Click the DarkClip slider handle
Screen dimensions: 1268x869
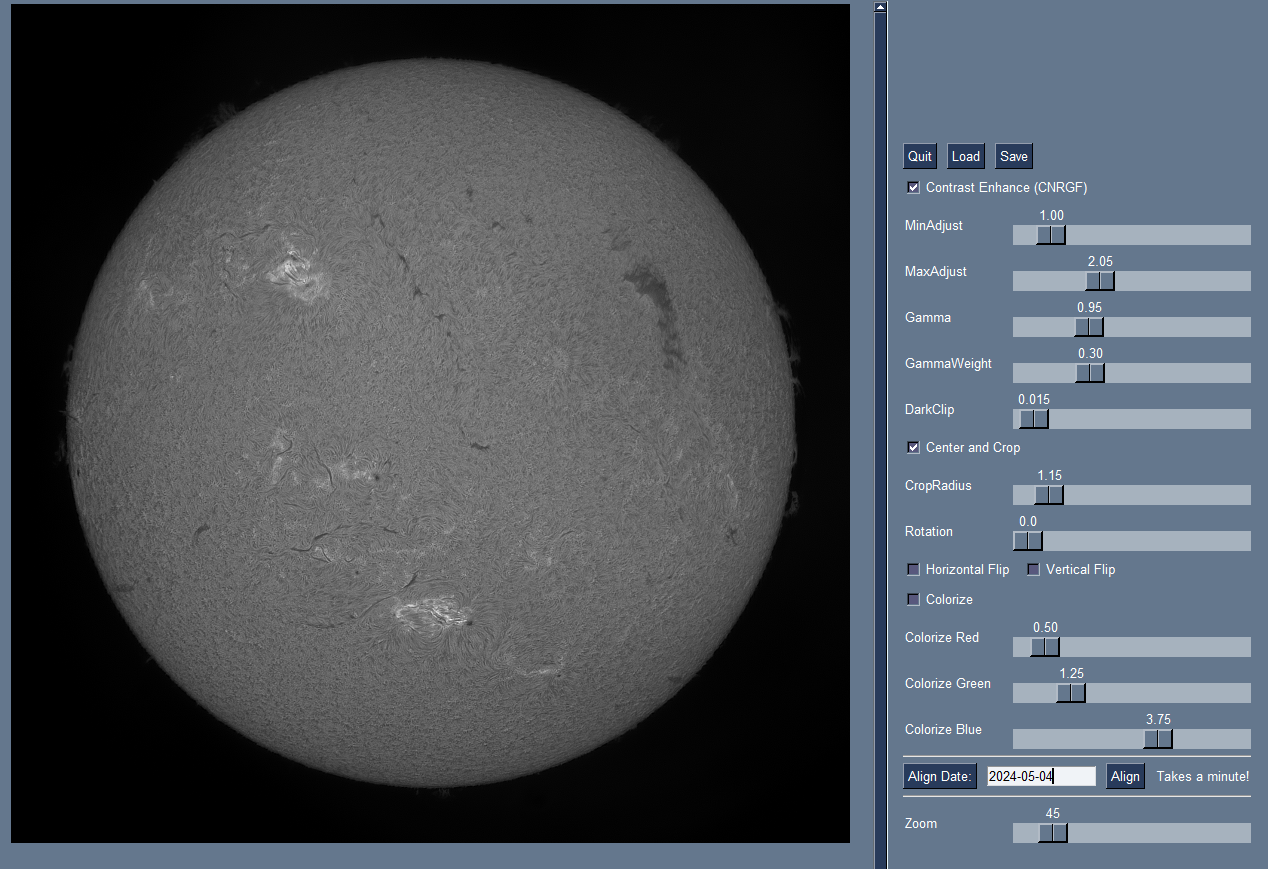[1034, 419]
